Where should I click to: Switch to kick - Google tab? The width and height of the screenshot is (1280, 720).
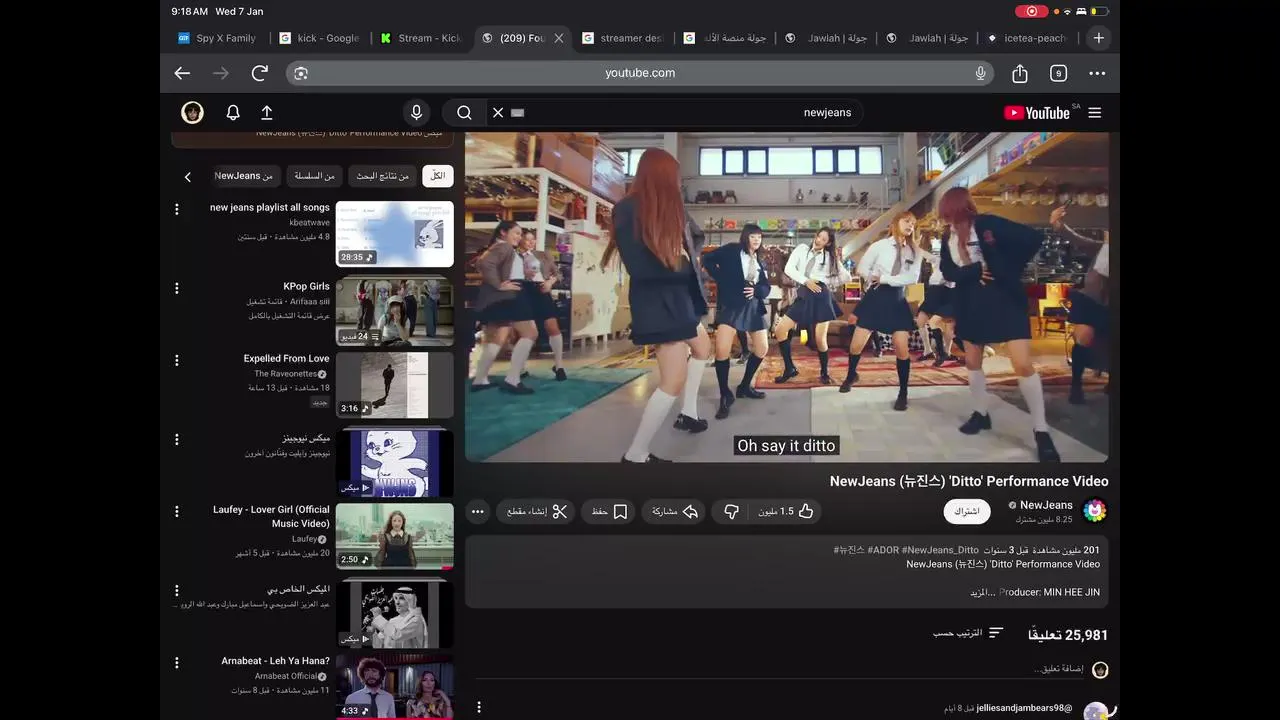point(320,38)
